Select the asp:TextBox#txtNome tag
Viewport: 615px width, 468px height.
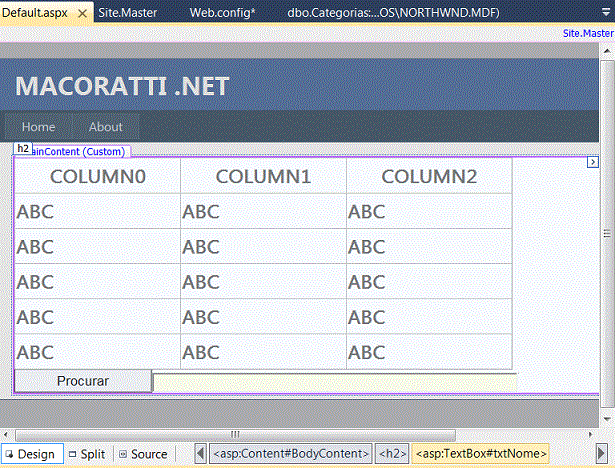pos(480,454)
